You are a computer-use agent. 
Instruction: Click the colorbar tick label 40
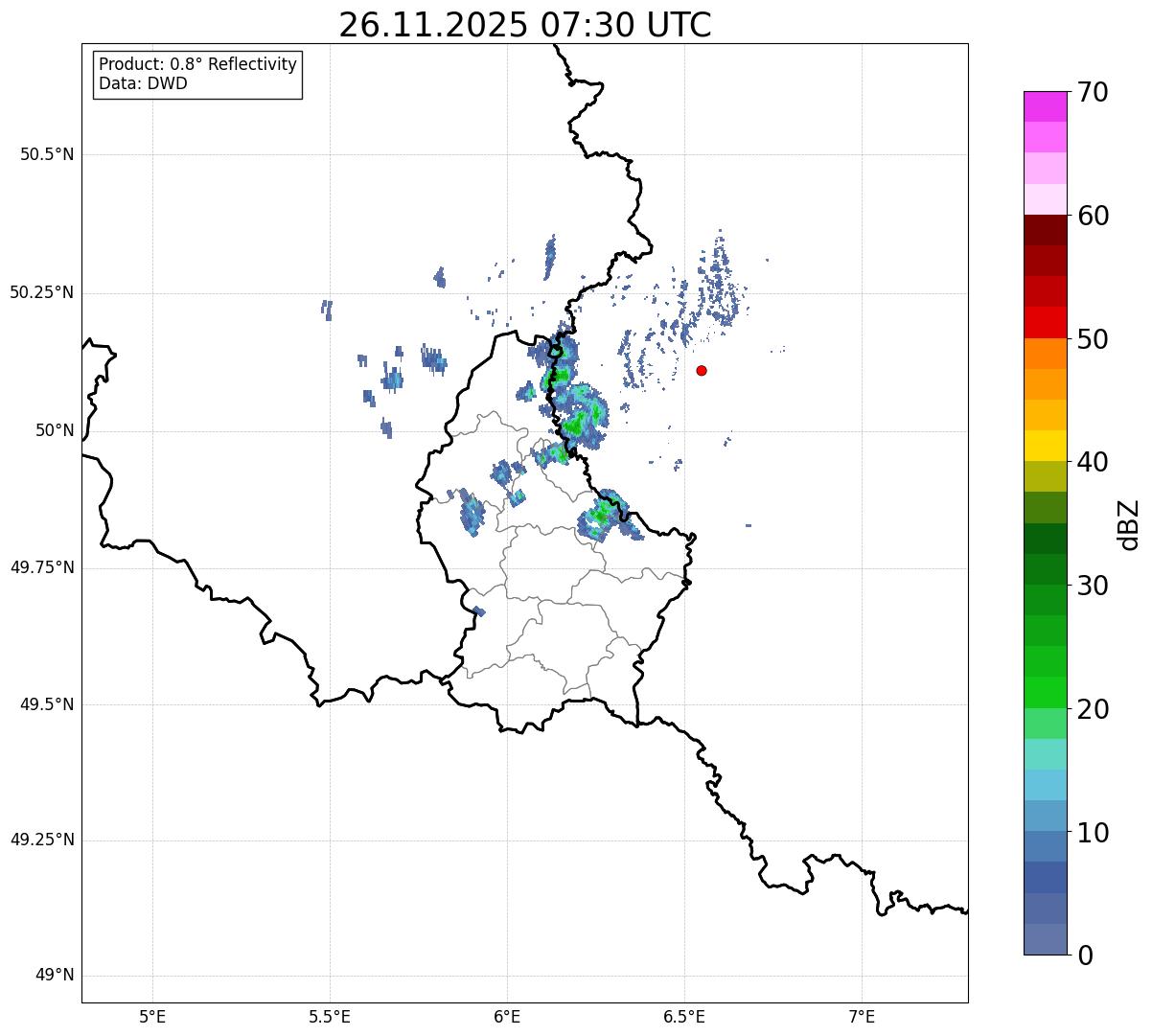[1093, 462]
